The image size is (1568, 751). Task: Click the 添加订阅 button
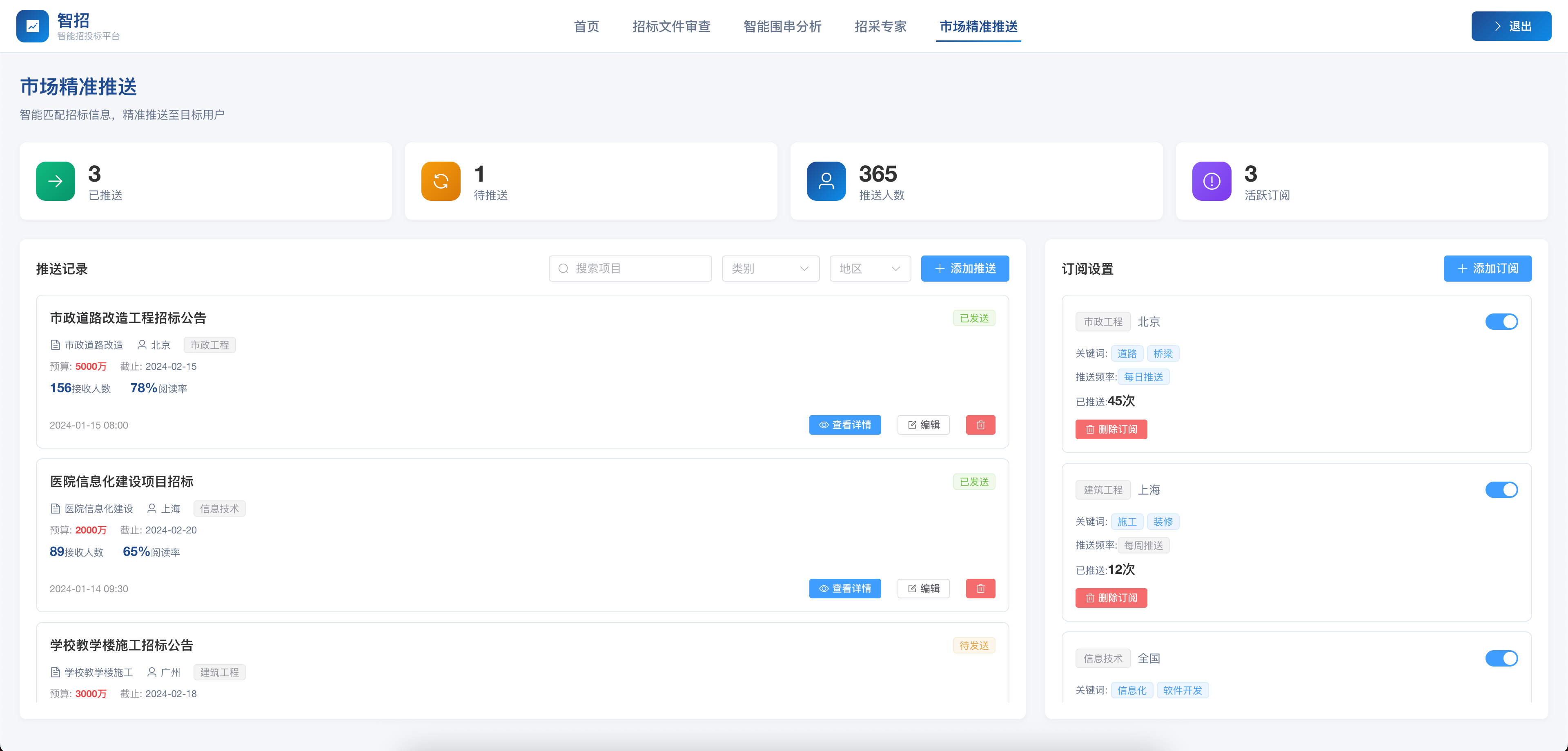click(x=1487, y=269)
